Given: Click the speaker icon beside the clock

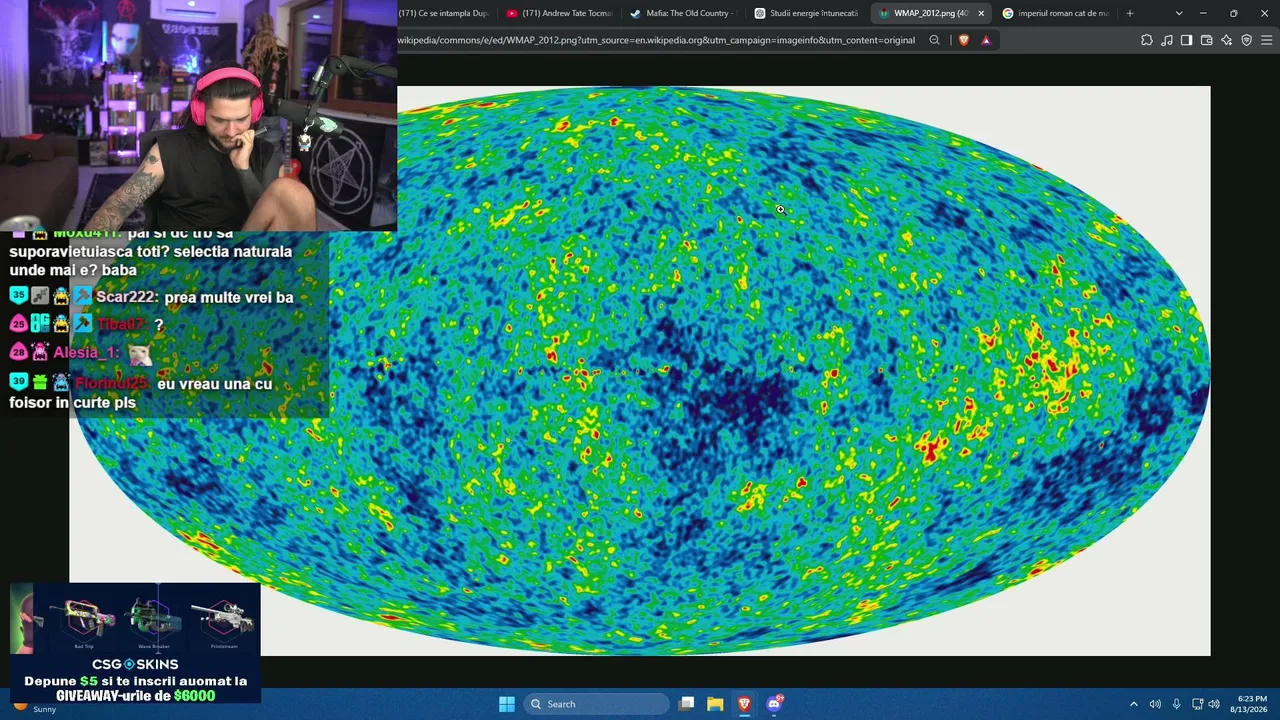Looking at the screenshot, I should tap(1214, 704).
